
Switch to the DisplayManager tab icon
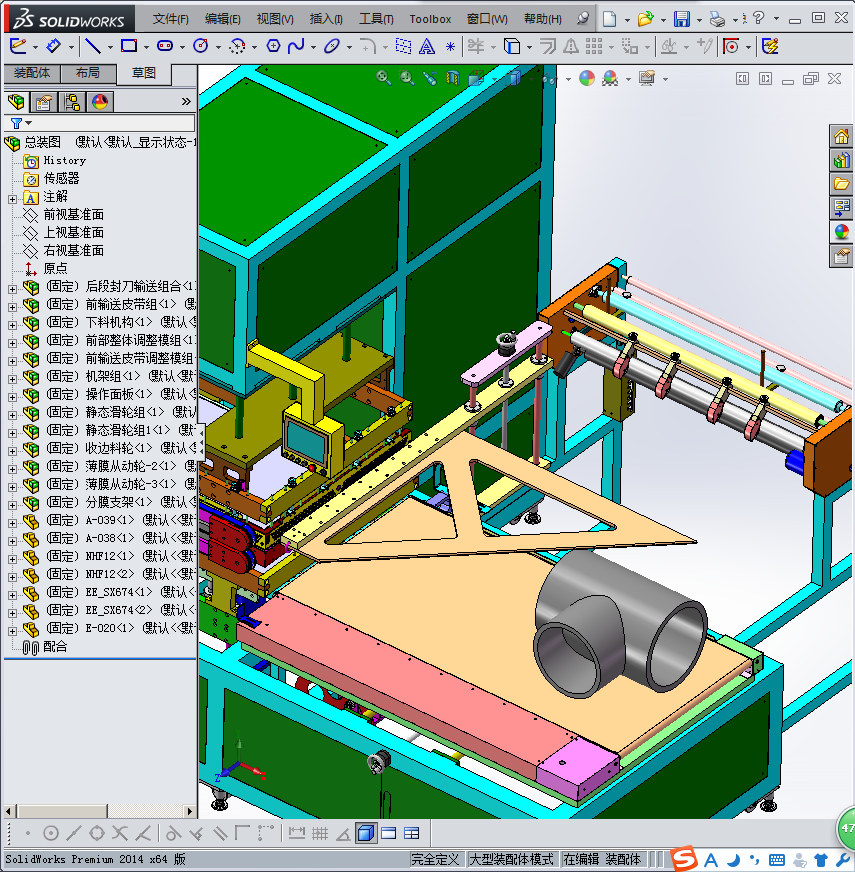pos(100,102)
